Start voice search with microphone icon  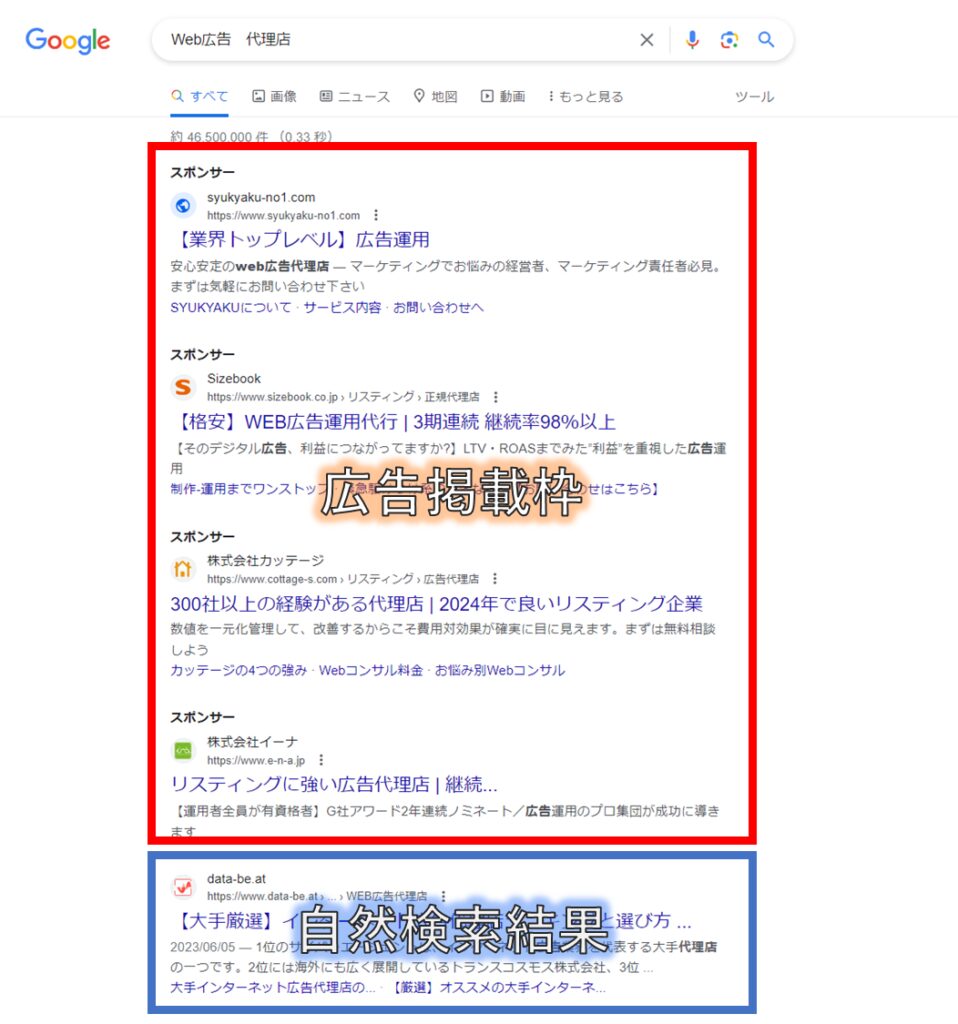click(692, 40)
